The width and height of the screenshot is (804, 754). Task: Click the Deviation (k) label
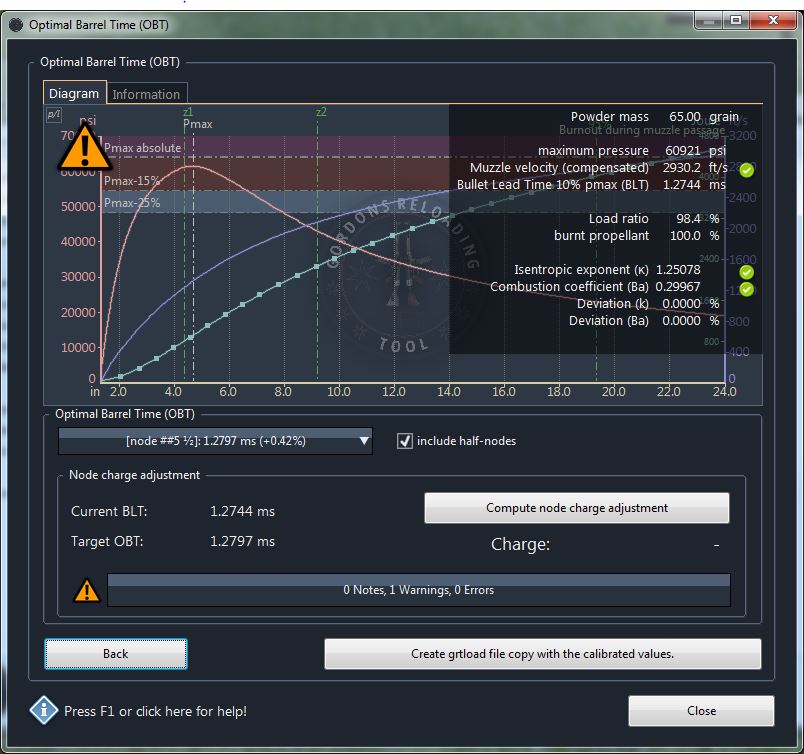point(613,304)
